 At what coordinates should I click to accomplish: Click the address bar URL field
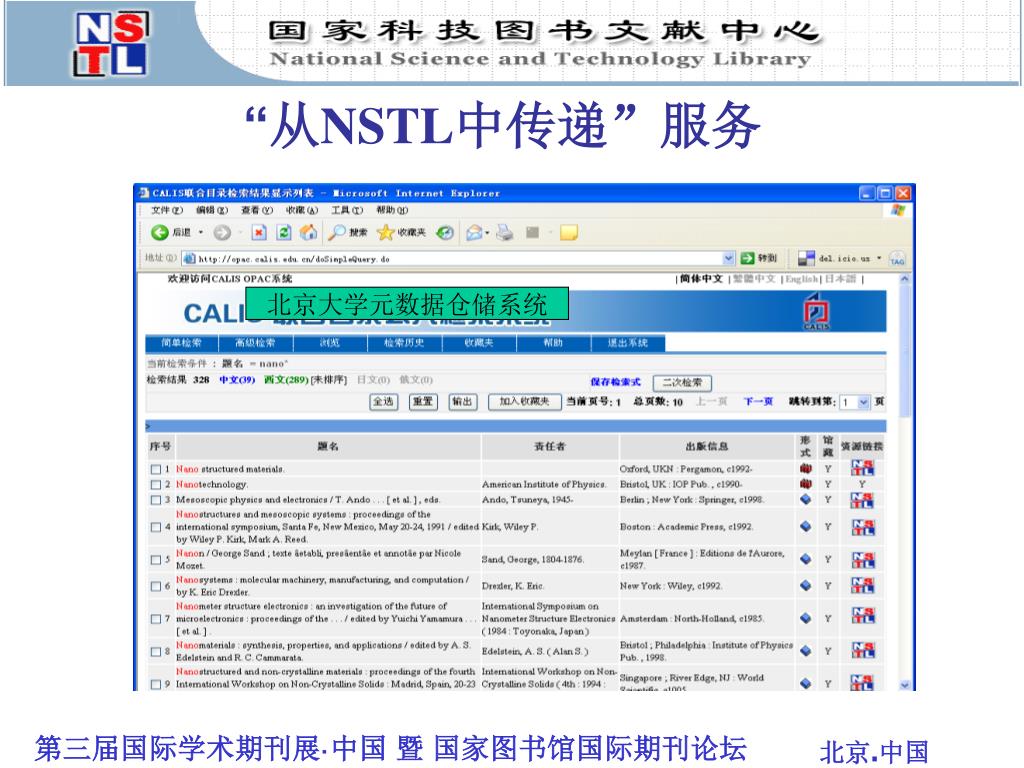[x=452, y=259]
